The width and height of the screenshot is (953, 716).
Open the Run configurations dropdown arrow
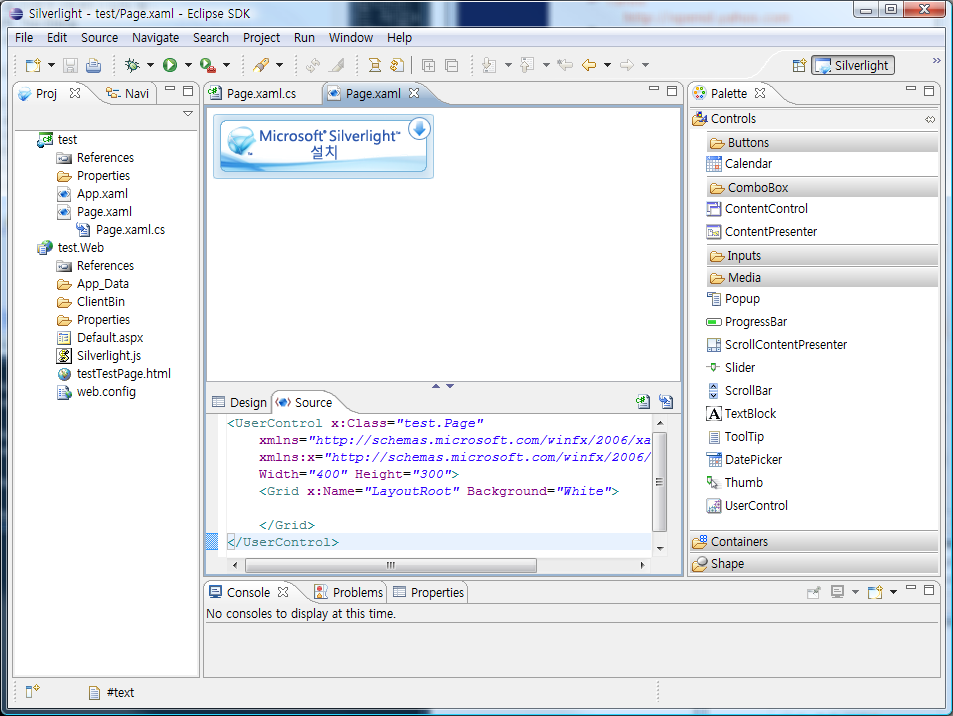188,65
